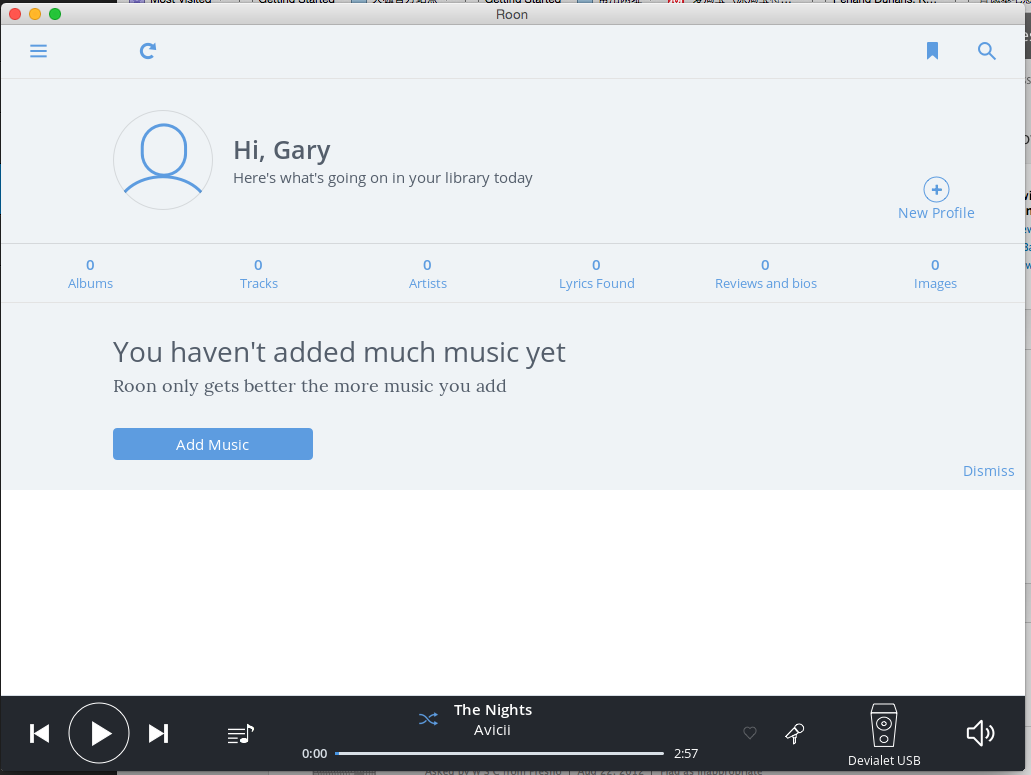Seek in the track progress bar
Screen dimensions: 1031x775
tap(499, 753)
